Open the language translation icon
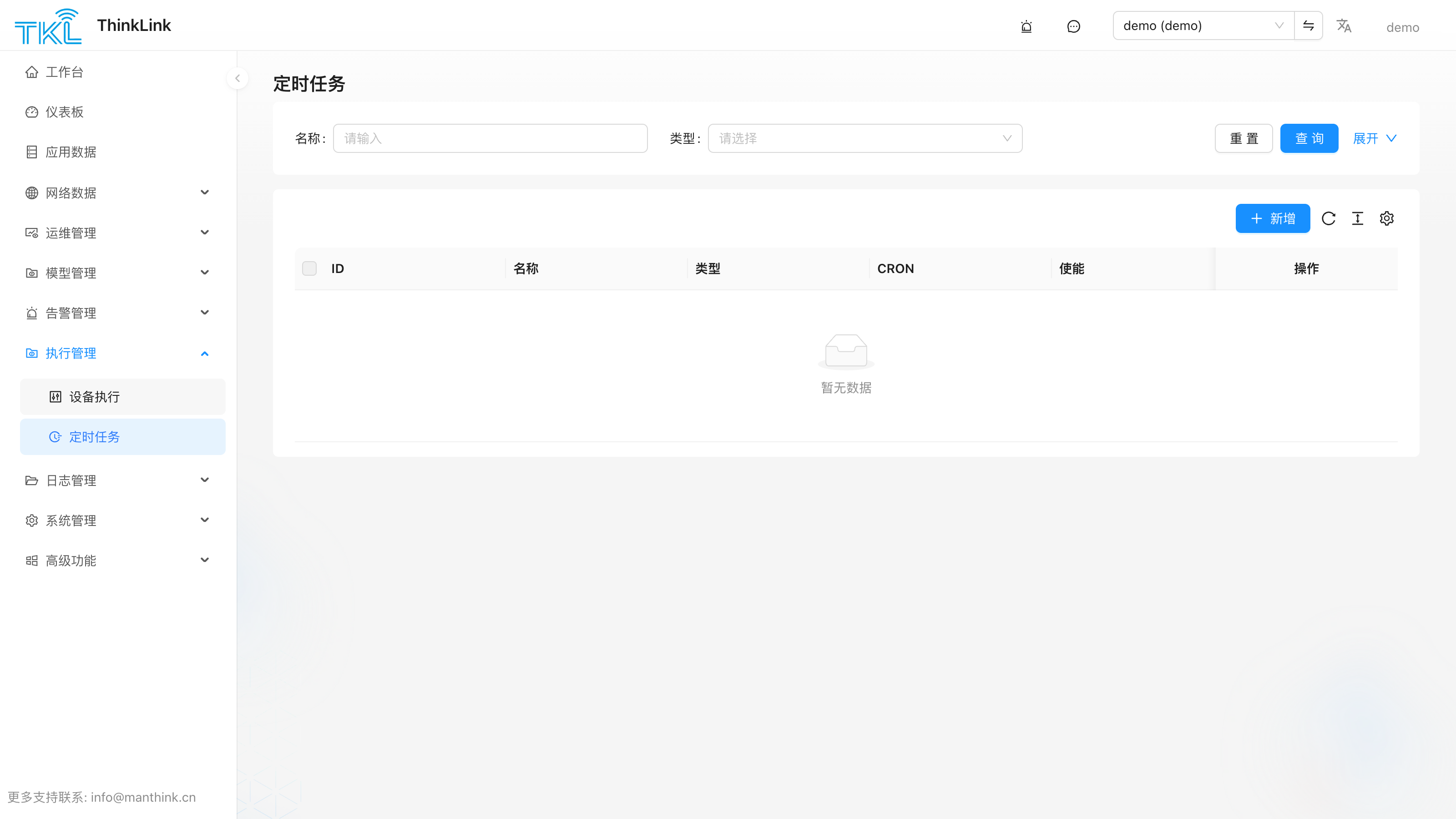Screen dimensions: 1456x819 point(1344,25)
